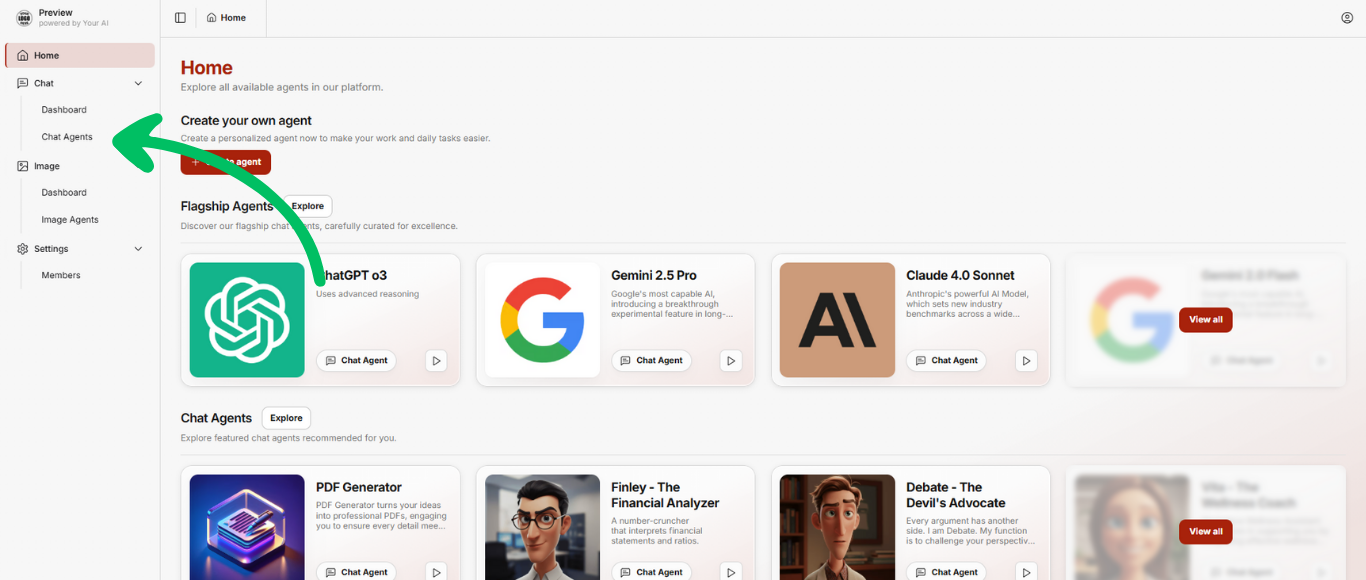1366x580 pixels.
Task: Open the Gemini 2.5 Pro Google logo
Action: coord(542,320)
